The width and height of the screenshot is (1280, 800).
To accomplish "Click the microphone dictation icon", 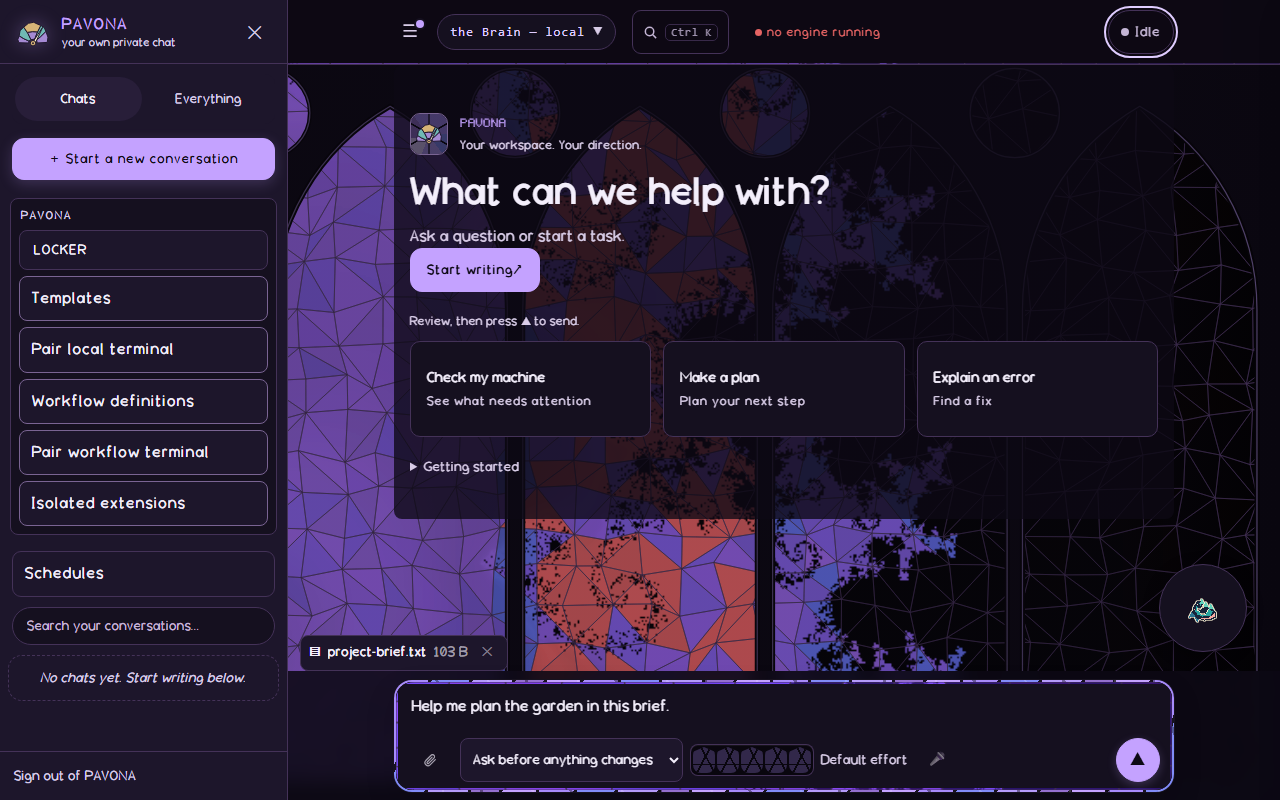I will click(937, 759).
